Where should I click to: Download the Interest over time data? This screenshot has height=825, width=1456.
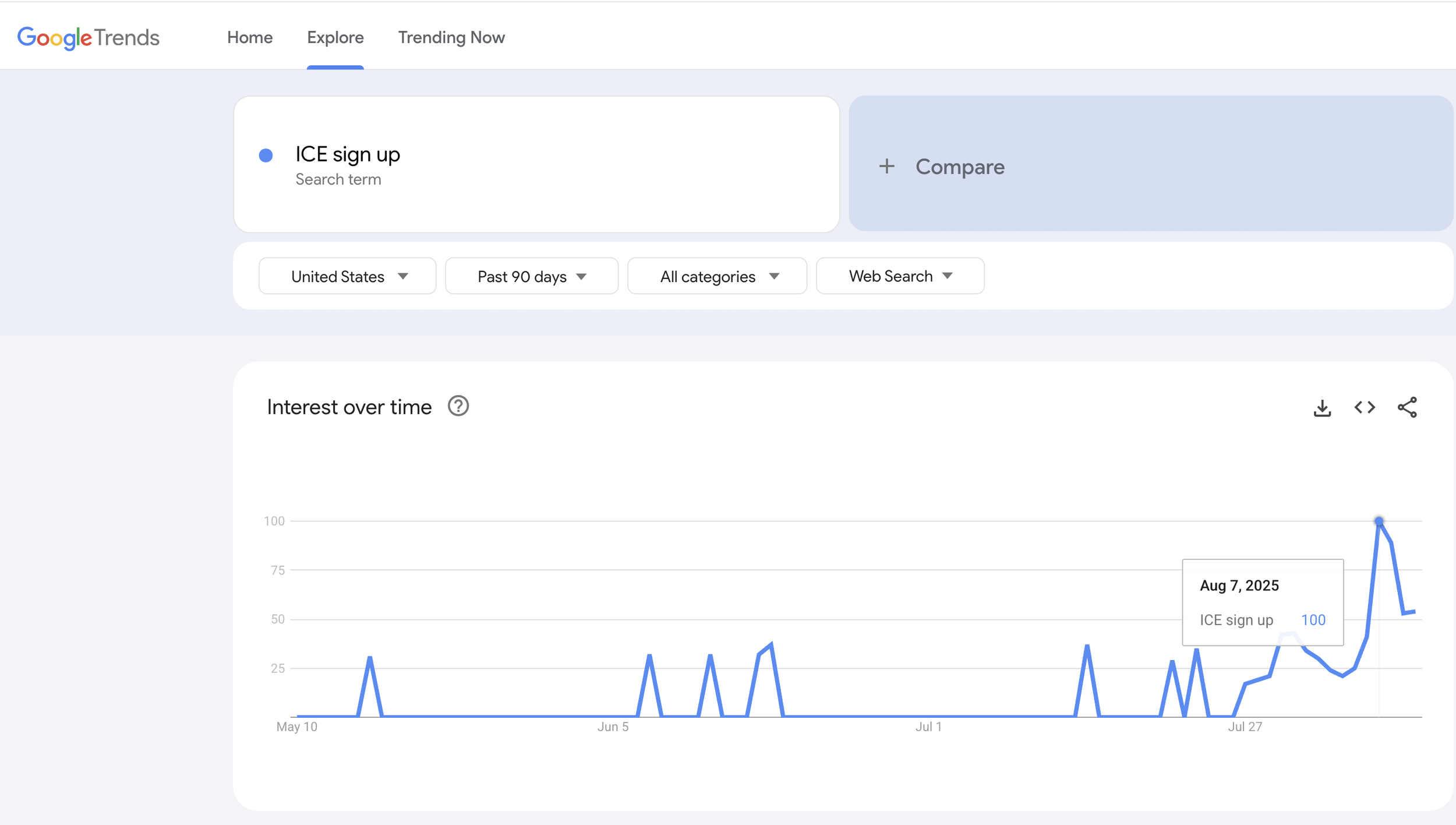coord(1322,408)
